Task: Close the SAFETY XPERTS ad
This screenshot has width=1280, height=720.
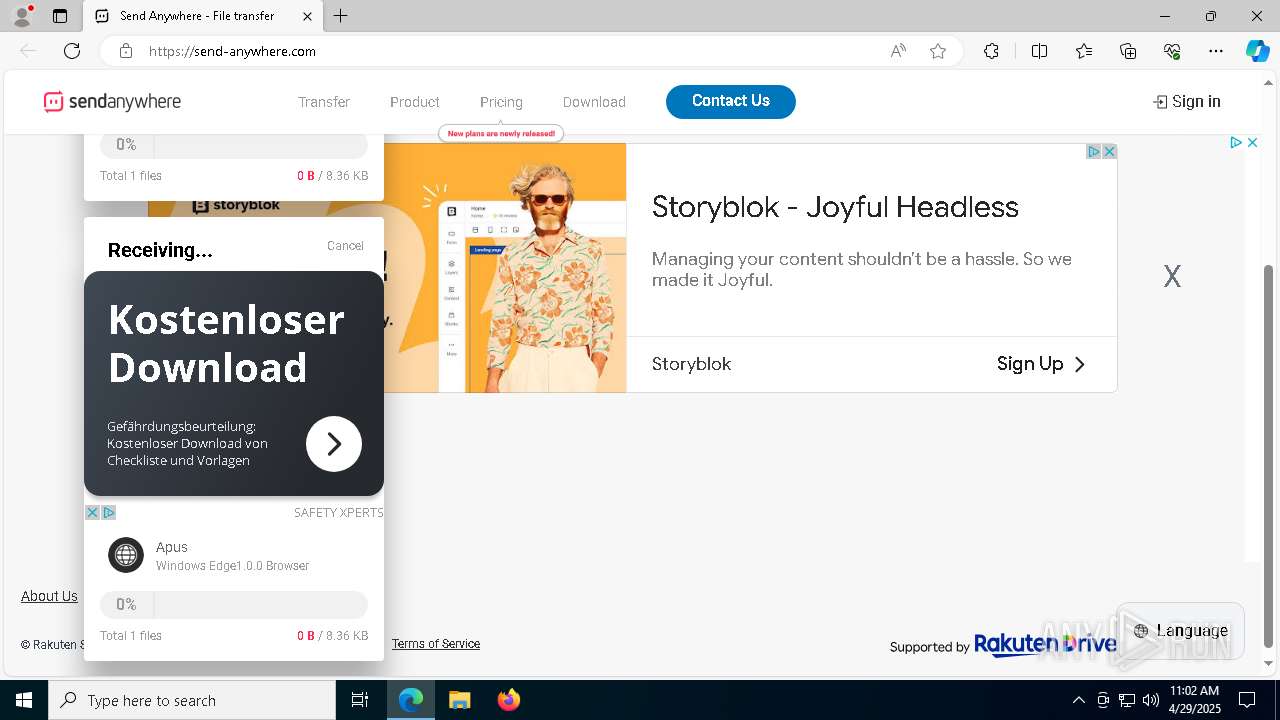Action: pos(92,512)
